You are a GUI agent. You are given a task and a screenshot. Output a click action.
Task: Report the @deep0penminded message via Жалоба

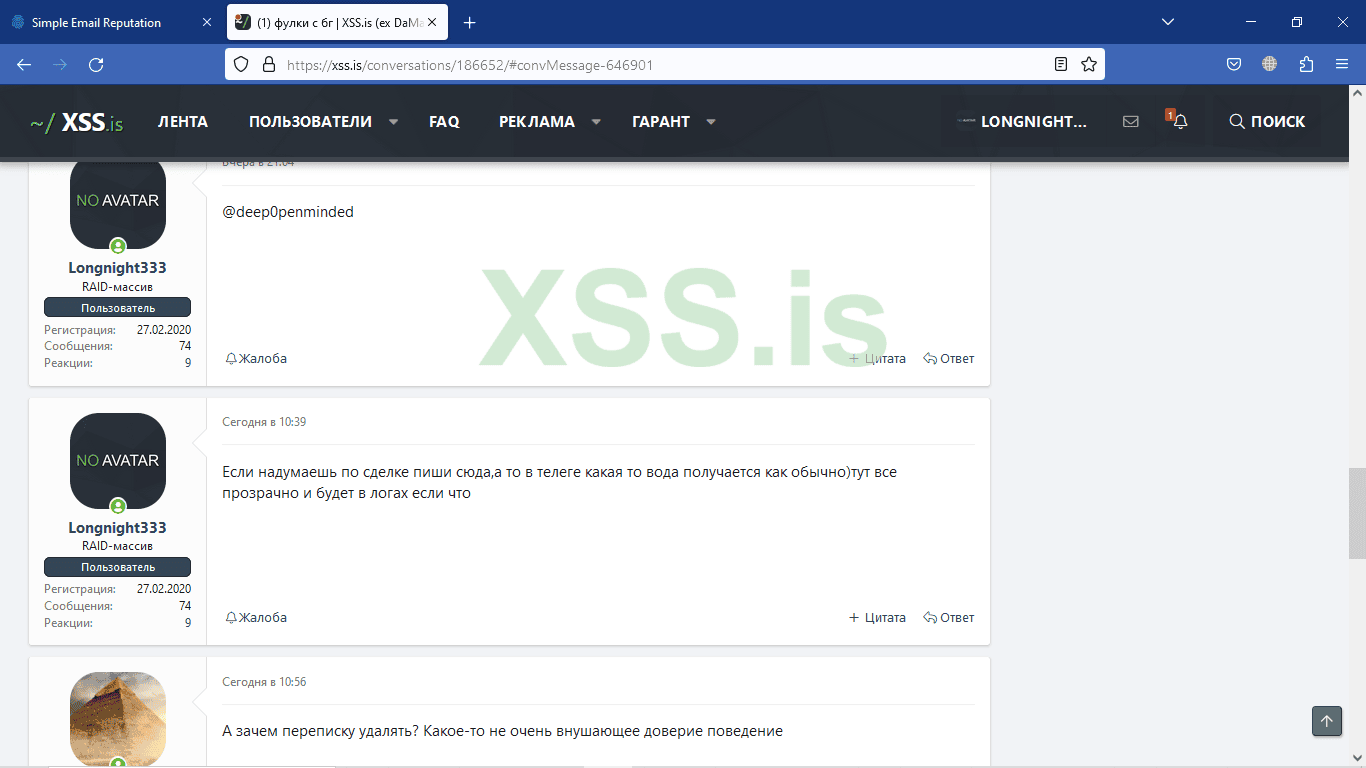[256, 358]
